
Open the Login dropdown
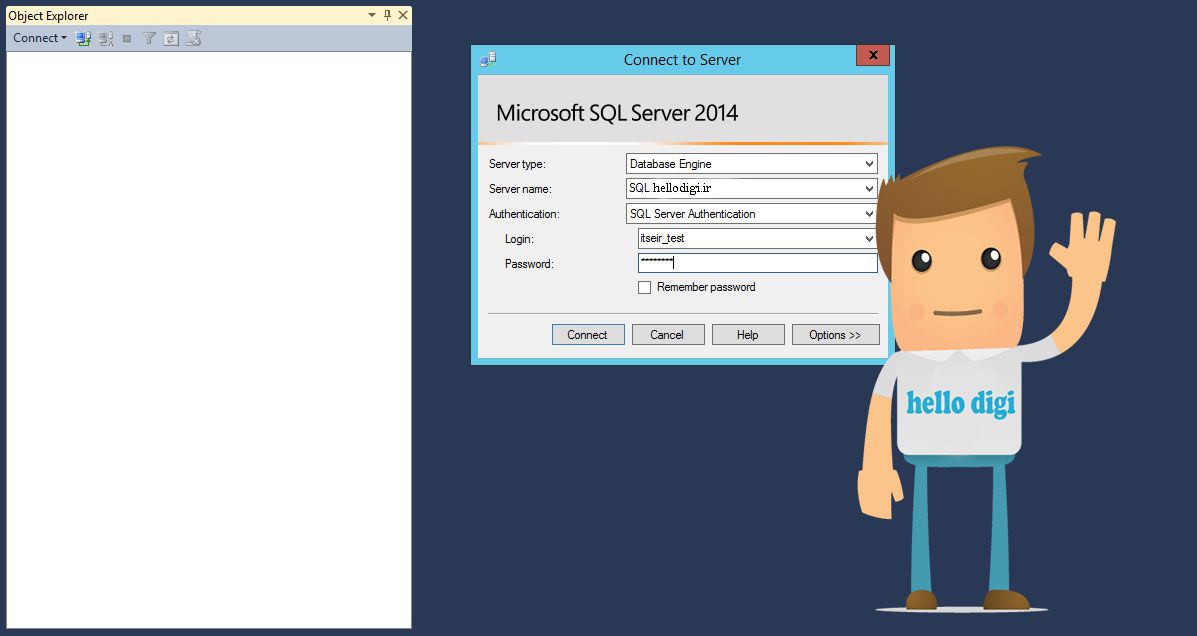click(869, 239)
